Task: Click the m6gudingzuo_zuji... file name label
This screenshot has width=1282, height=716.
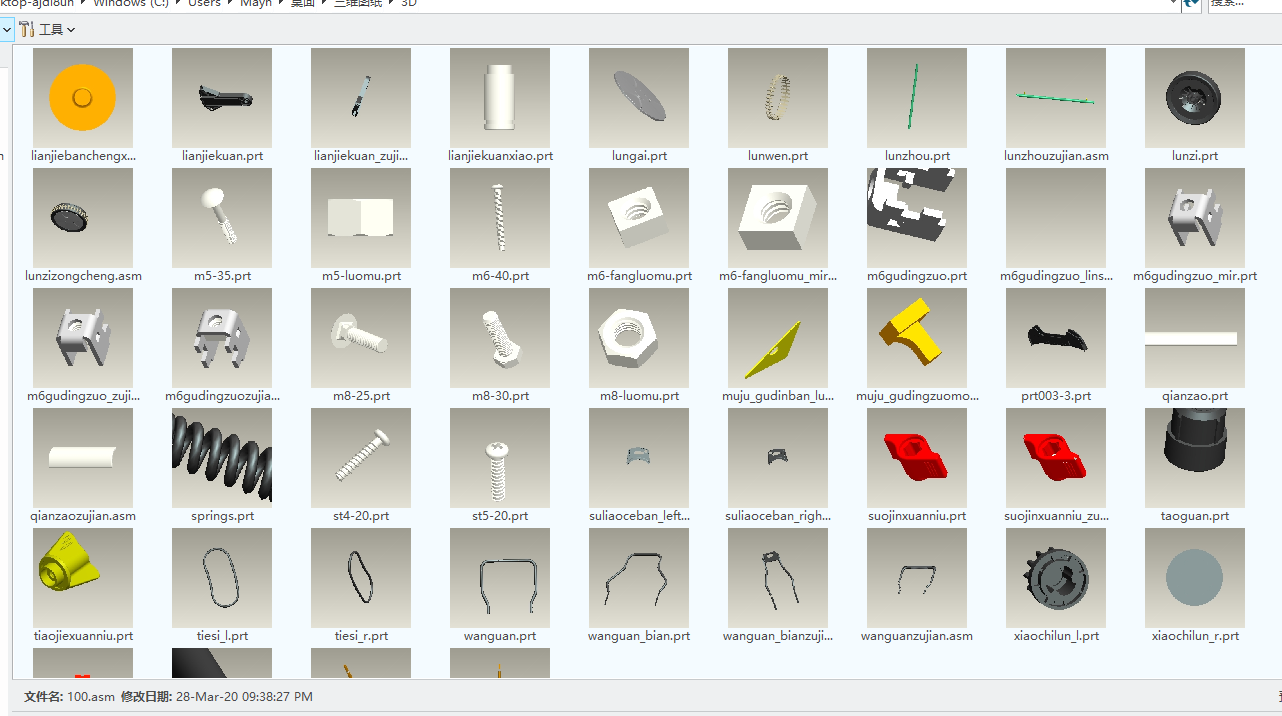Action: click(x=83, y=396)
